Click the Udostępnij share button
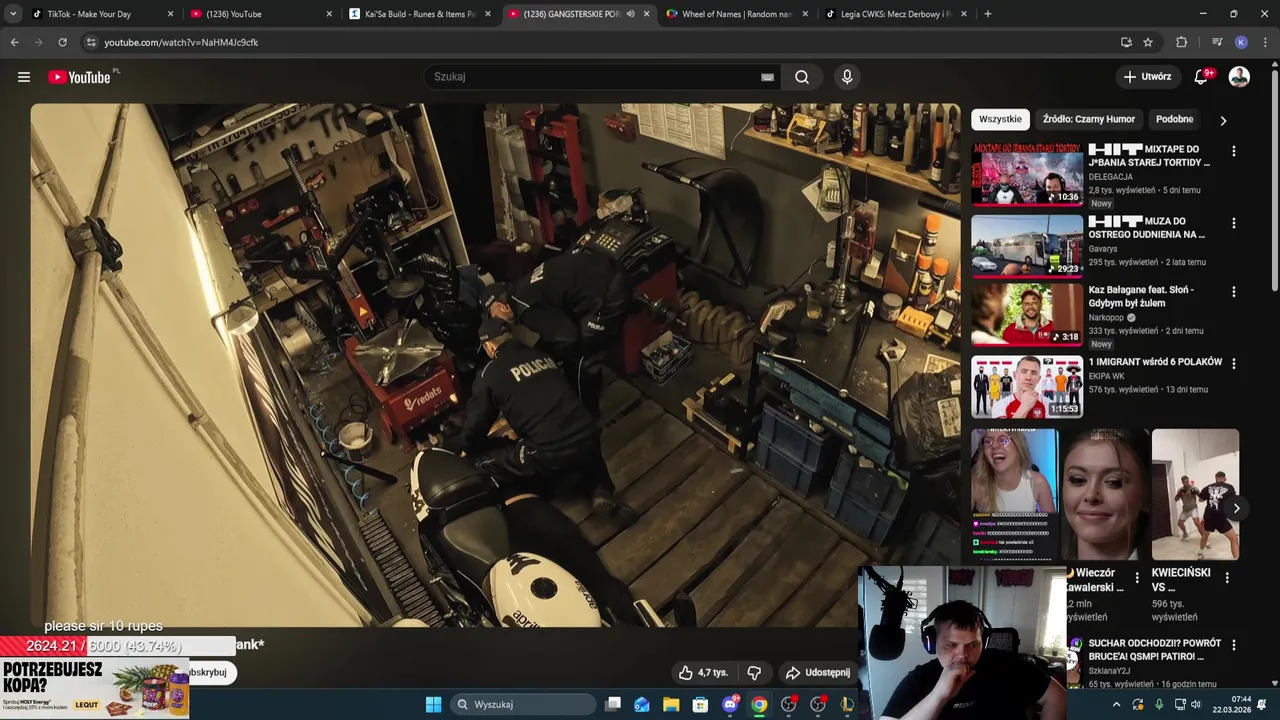 [817, 673]
